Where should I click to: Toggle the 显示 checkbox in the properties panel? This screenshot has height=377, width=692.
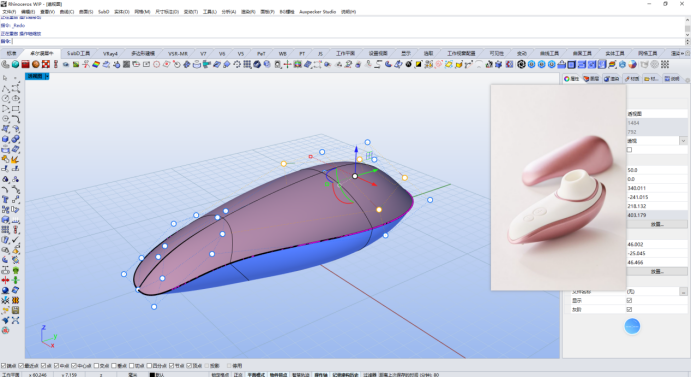click(x=629, y=301)
